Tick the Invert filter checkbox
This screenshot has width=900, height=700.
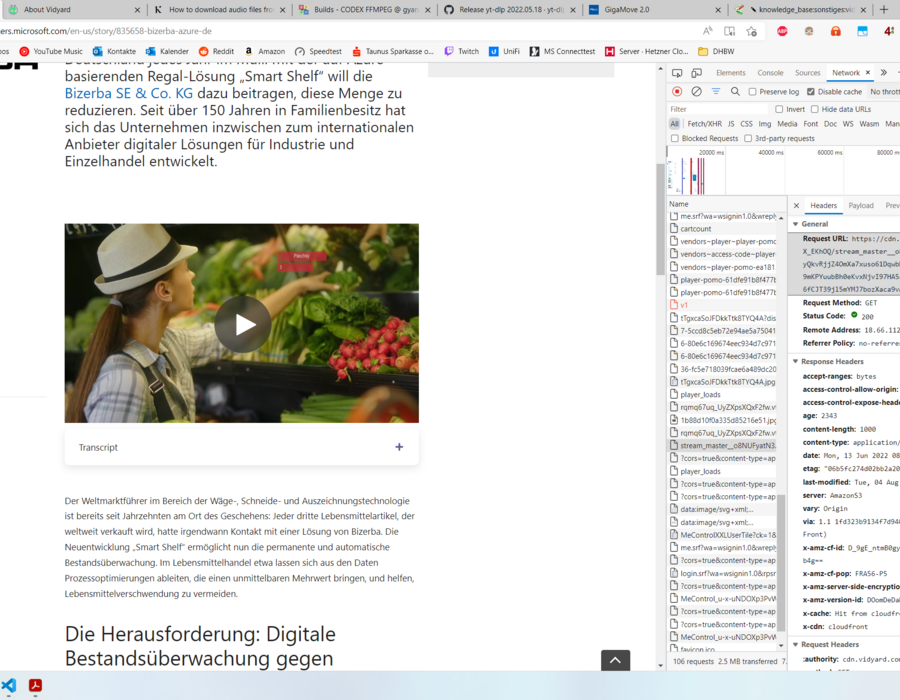[779, 109]
